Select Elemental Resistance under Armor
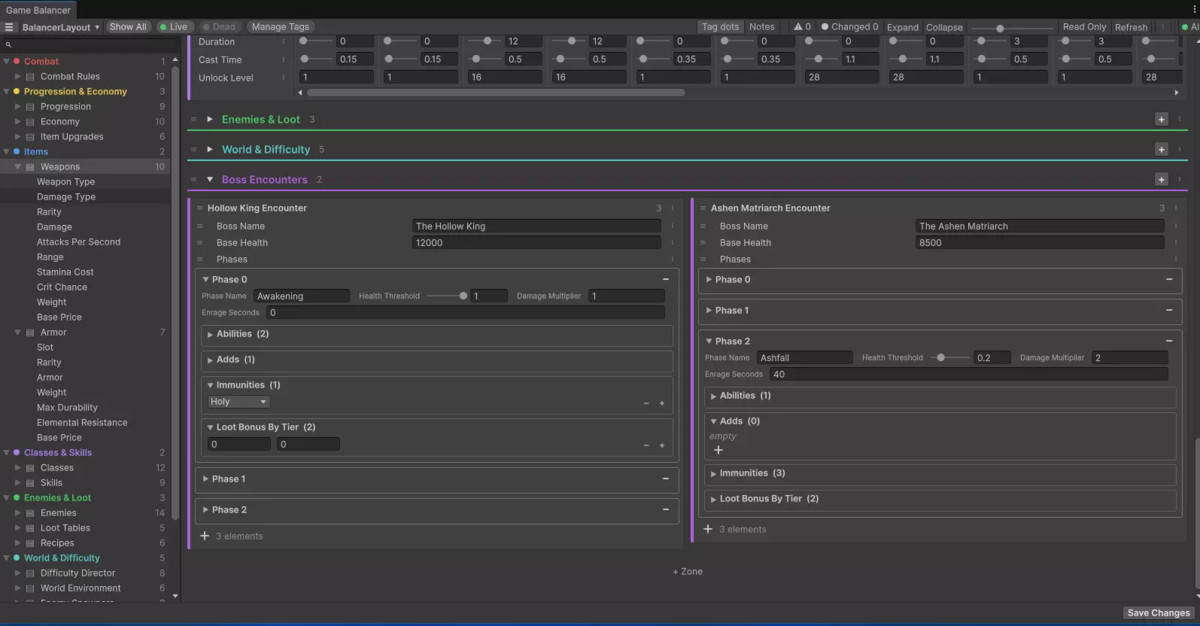 [82, 423]
